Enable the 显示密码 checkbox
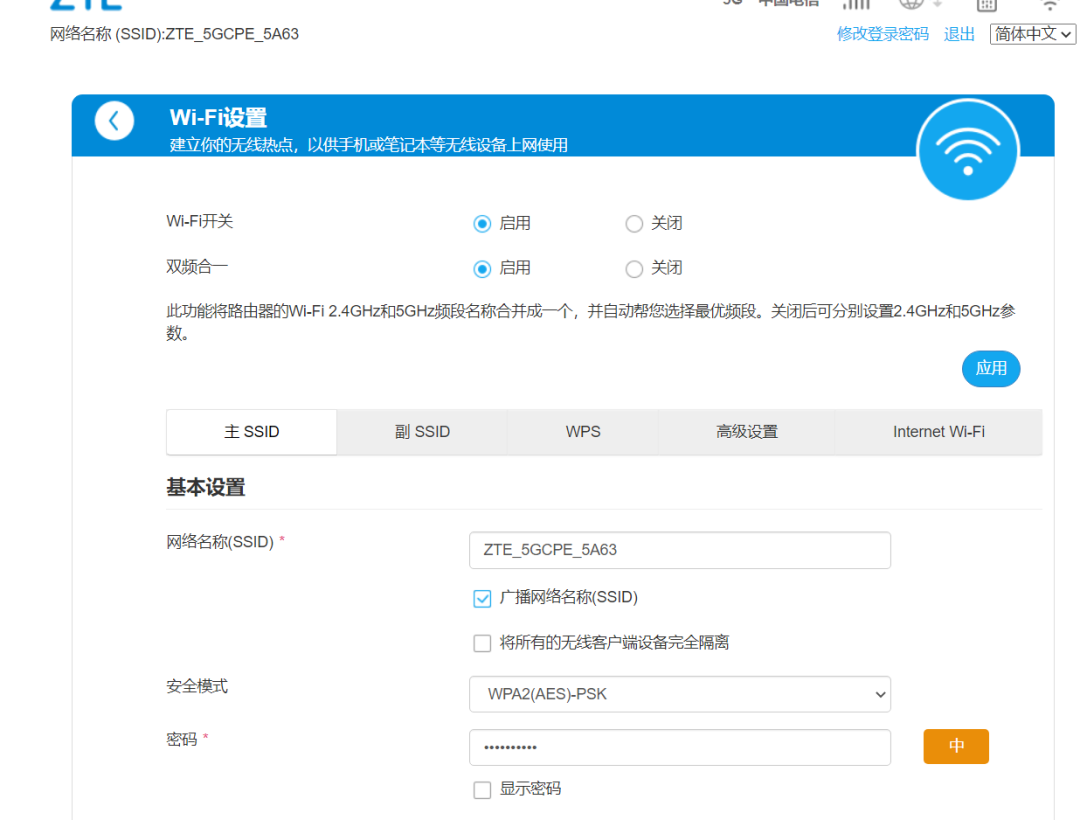This screenshot has width=1080, height=820. (x=482, y=789)
